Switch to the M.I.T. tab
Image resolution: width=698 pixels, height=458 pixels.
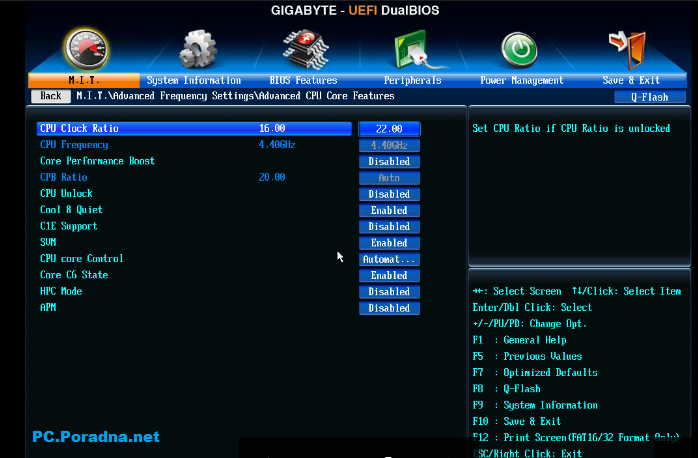pyautogui.click(x=84, y=81)
